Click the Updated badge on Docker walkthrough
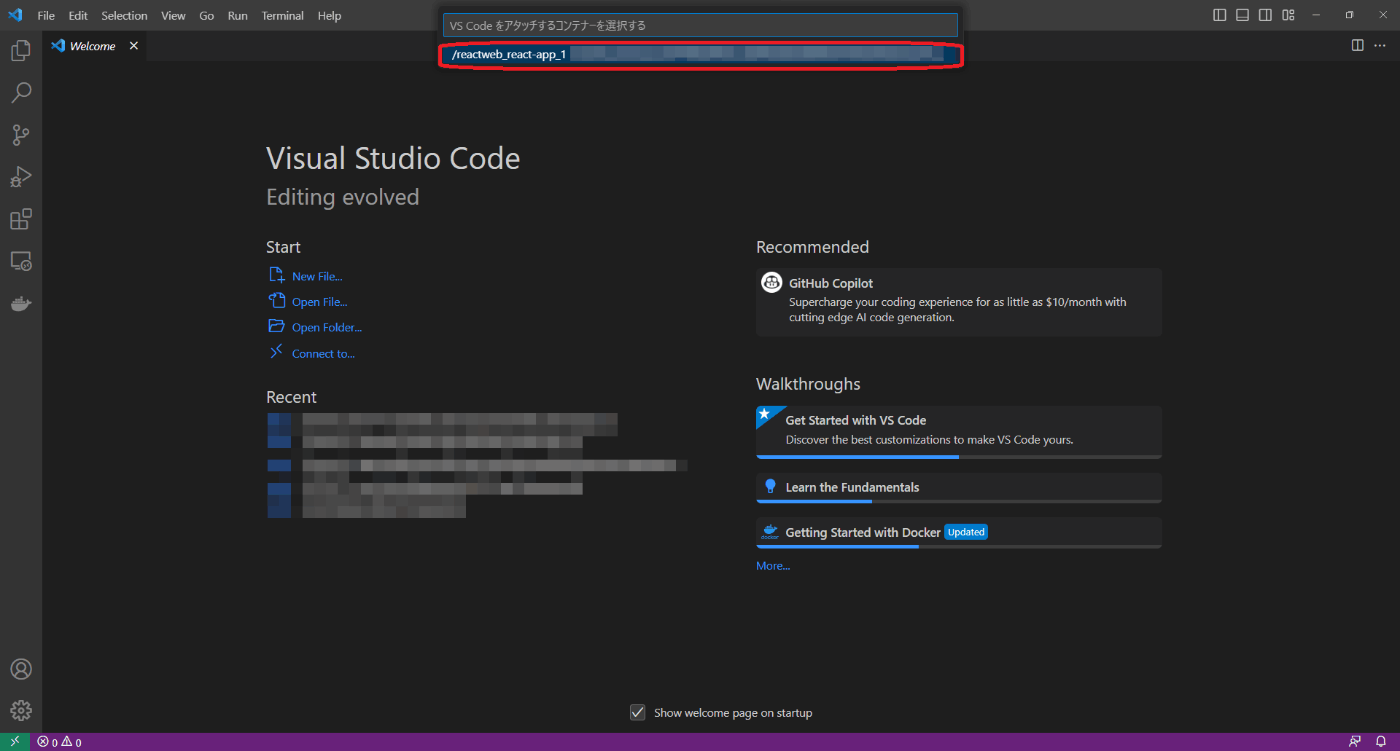 966,532
